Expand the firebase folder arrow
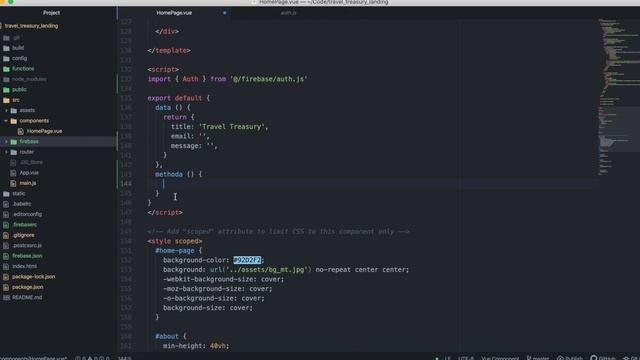 [x=6, y=142]
